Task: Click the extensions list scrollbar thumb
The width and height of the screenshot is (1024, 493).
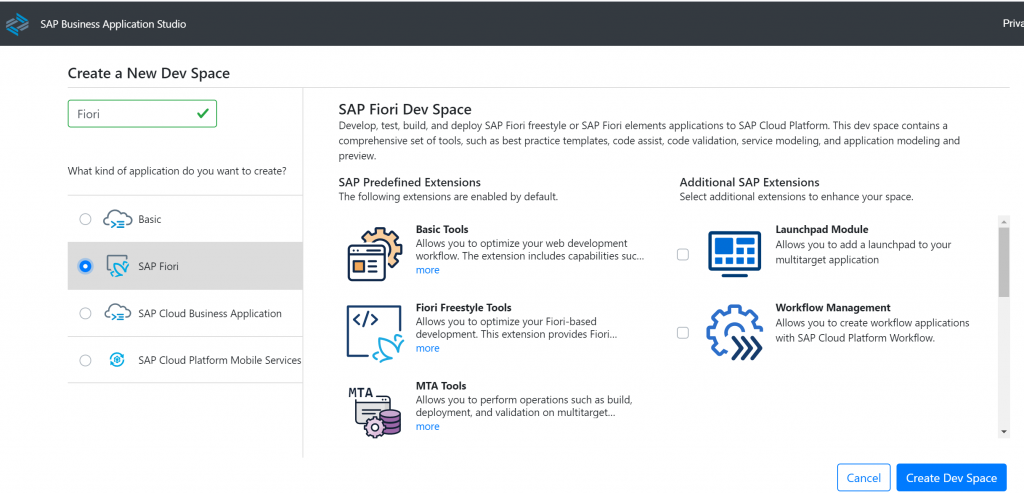Action: click(x=1004, y=261)
